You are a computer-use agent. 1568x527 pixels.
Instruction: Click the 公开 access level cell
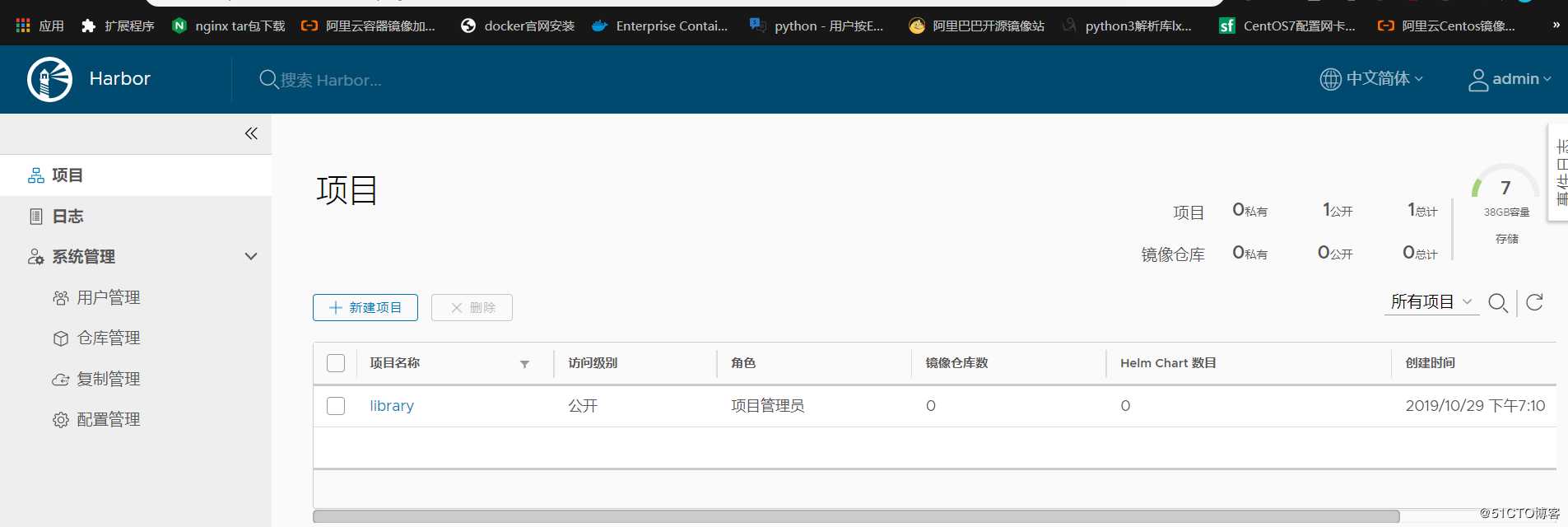(583, 406)
